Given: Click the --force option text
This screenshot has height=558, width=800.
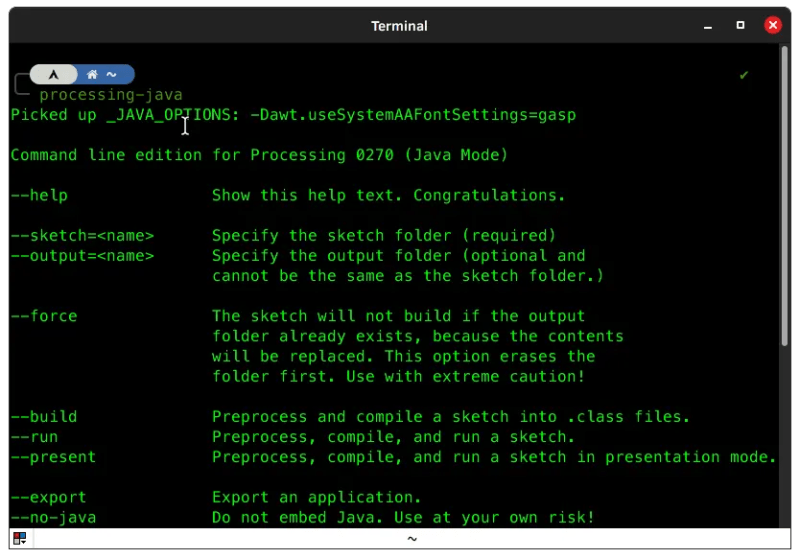Looking at the screenshot, I should tap(44, 316).
